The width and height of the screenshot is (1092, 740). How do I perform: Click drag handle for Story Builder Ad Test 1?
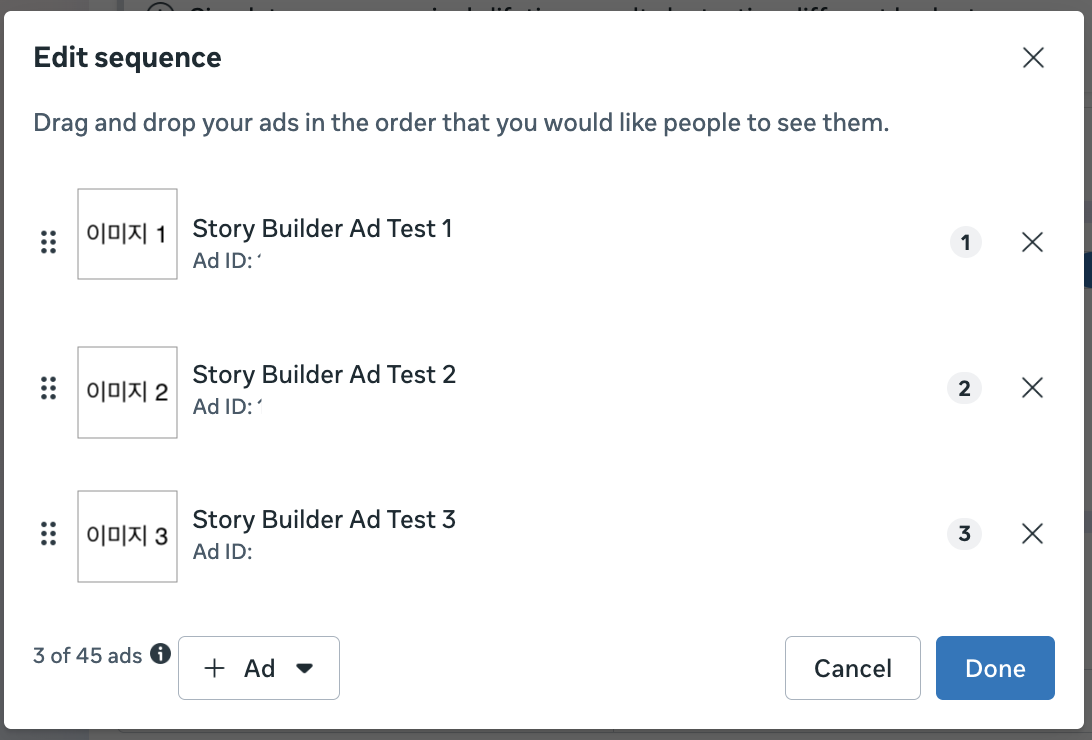pos(48,242)
